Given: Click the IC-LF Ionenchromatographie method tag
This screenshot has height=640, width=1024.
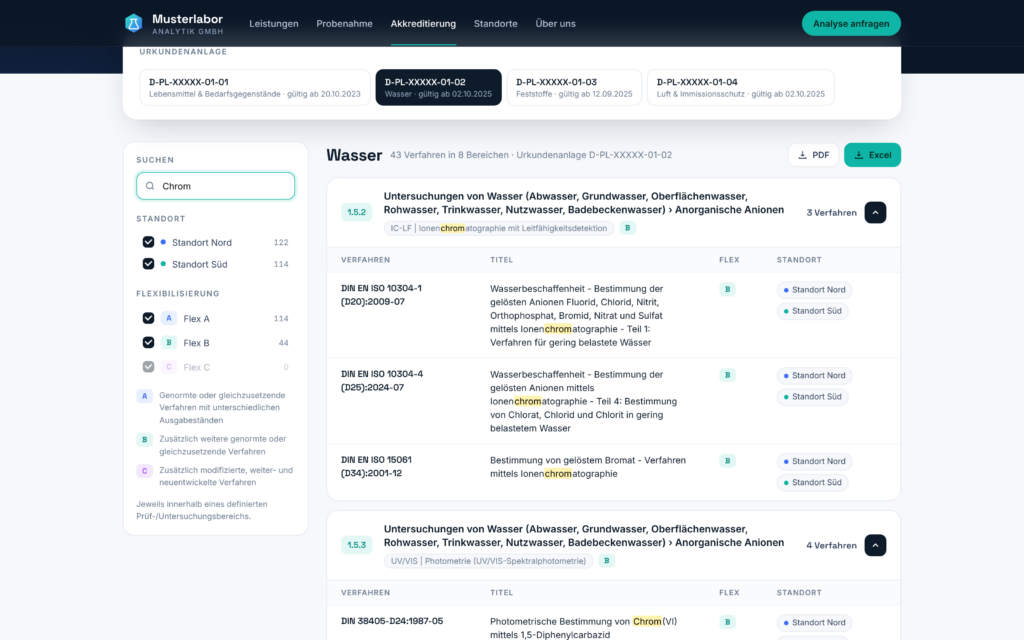Looking at the screenshot, I should 499,228.
